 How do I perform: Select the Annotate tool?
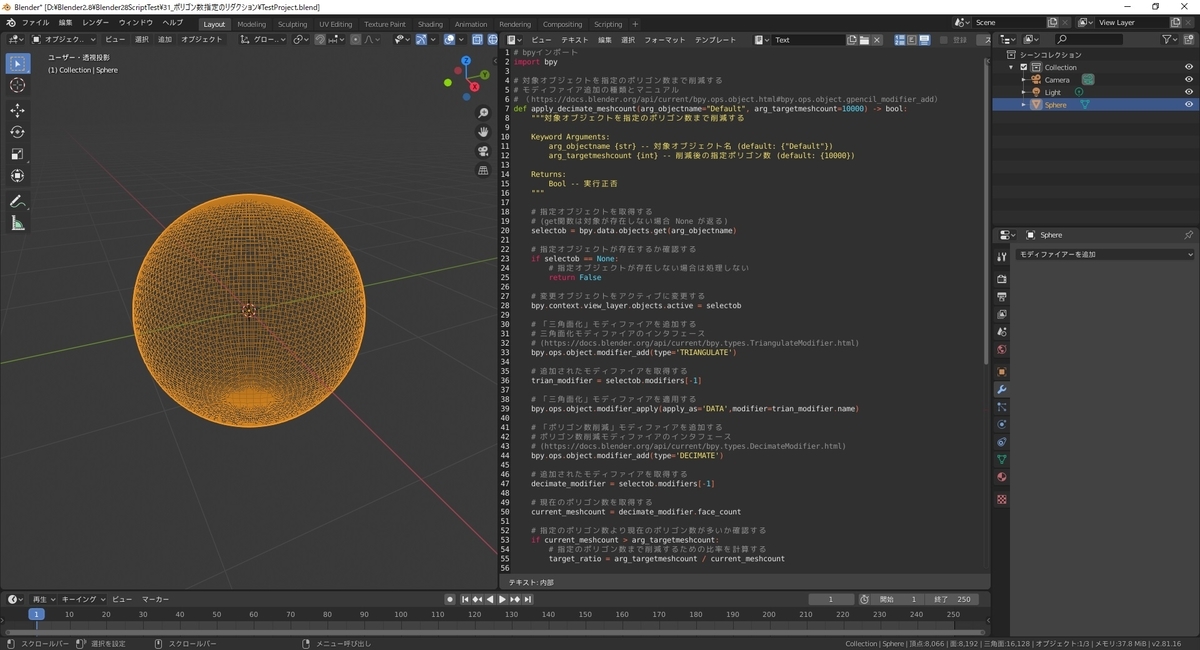(x=17, y=202)
